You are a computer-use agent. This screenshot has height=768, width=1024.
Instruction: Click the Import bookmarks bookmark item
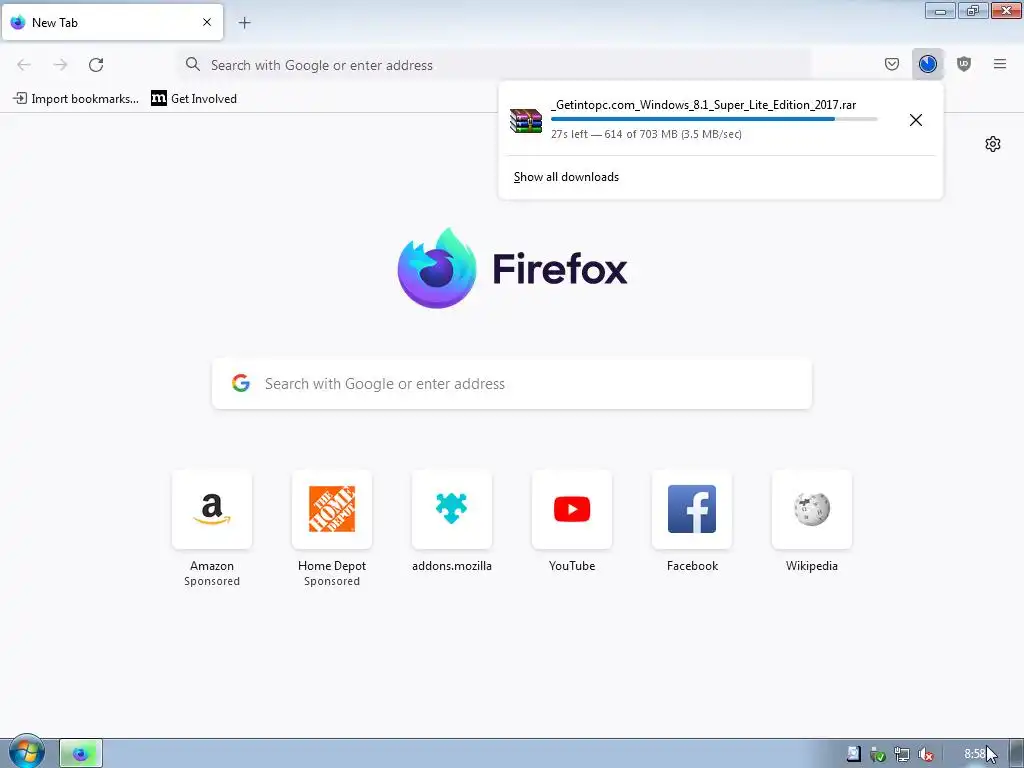point(76,99)
